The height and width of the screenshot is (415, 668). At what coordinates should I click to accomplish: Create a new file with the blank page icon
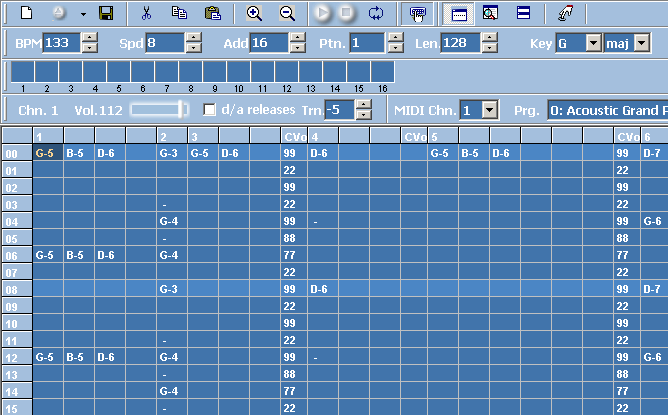click(27, 13)
